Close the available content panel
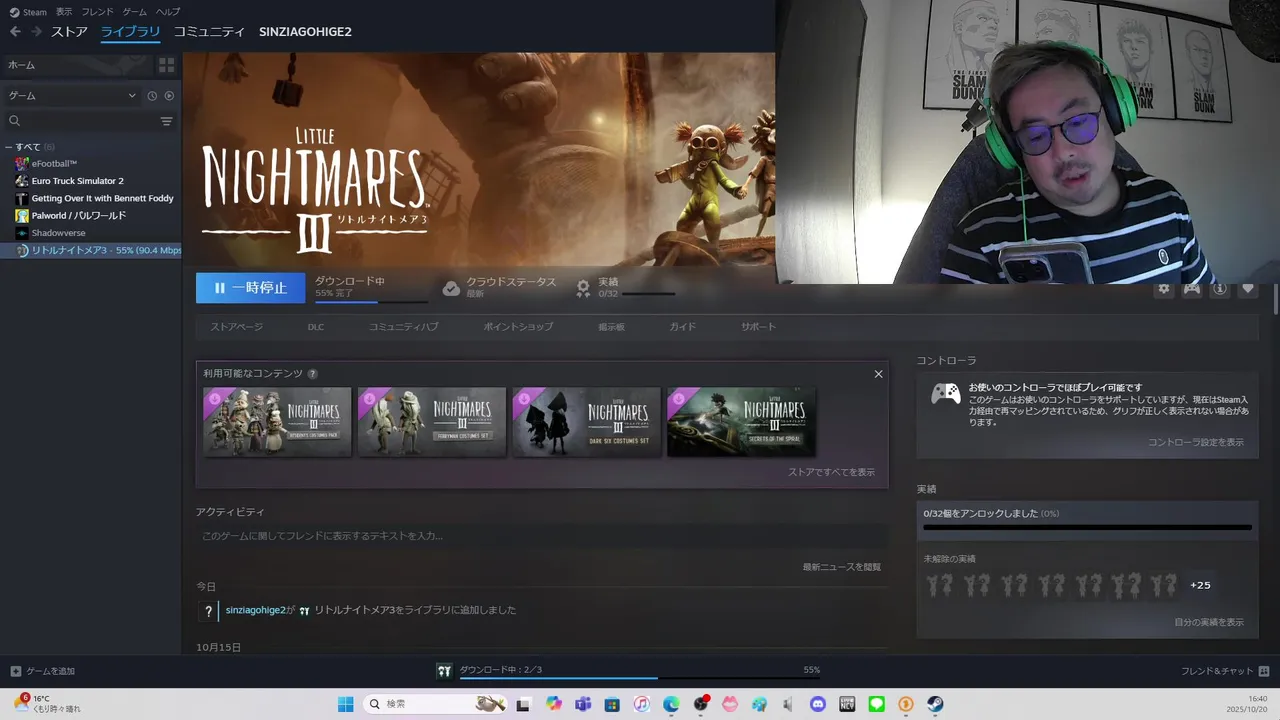1280x720 pixels. tap(878, 374)
